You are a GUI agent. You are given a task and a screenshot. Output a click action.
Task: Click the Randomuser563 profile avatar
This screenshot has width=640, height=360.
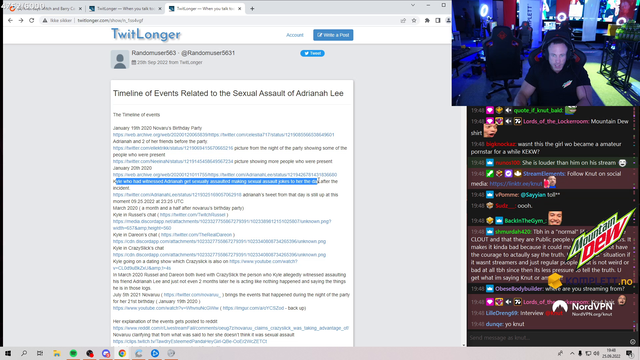point(120,60)
